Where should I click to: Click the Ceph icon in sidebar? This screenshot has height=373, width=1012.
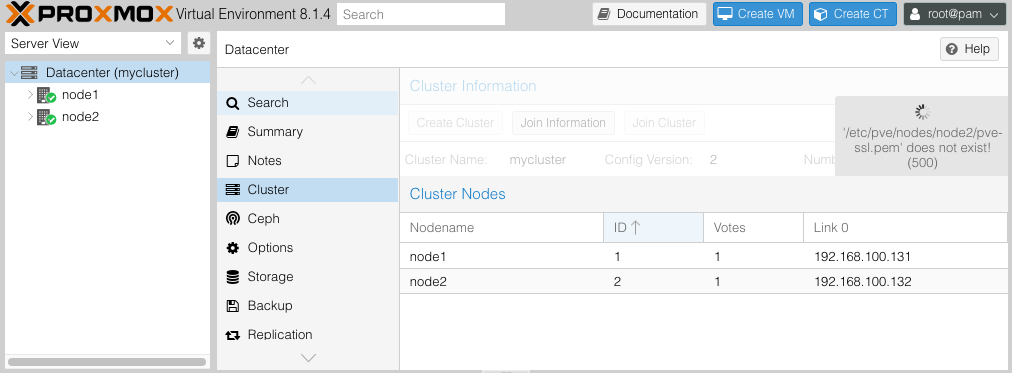tap(232, 219)
